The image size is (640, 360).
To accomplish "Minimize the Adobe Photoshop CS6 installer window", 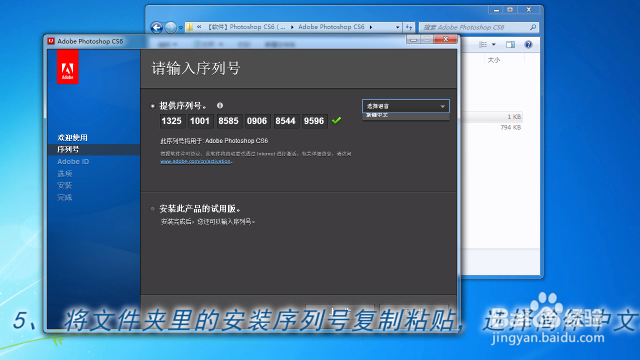I will pos(413,40).
